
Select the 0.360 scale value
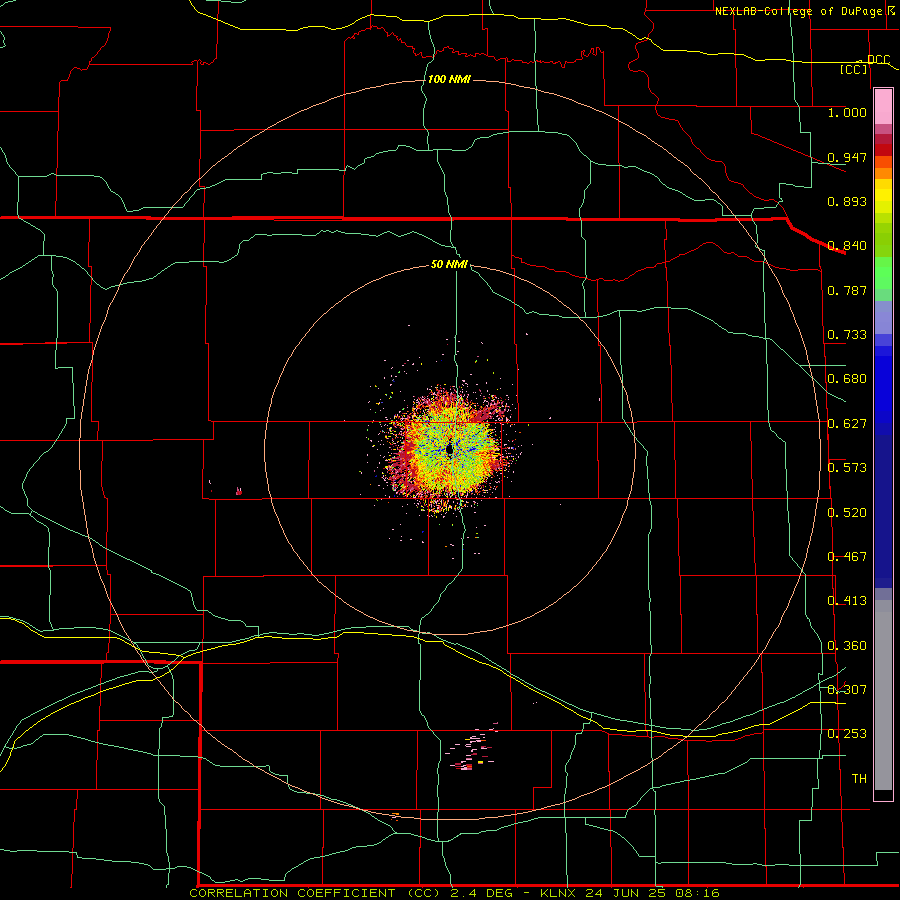847,646
